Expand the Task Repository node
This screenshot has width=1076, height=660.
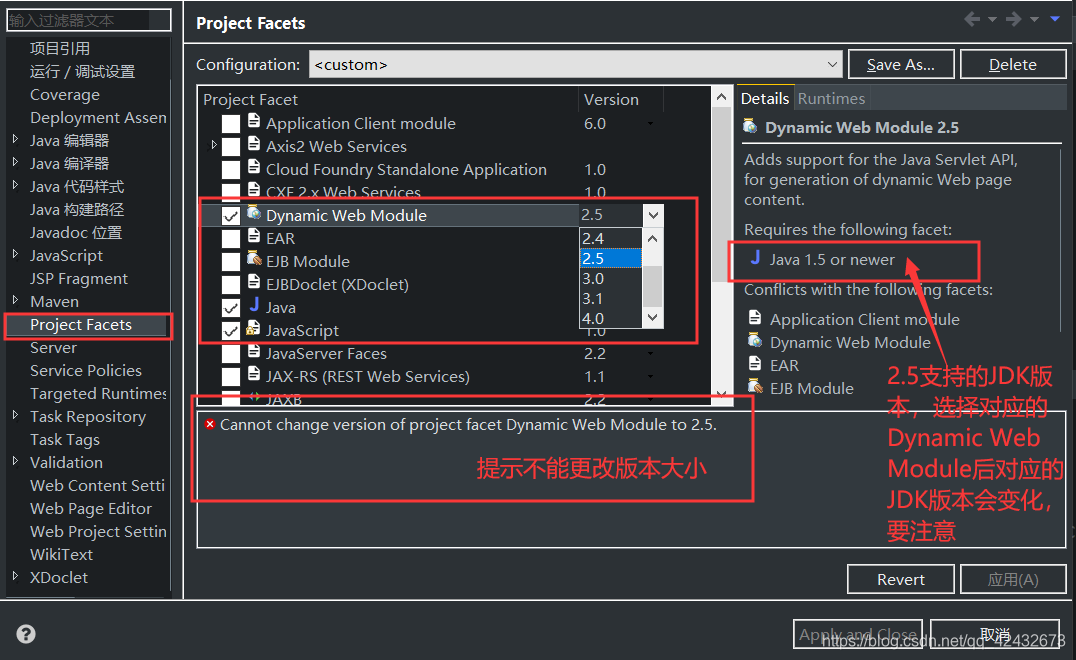point(16,415)
